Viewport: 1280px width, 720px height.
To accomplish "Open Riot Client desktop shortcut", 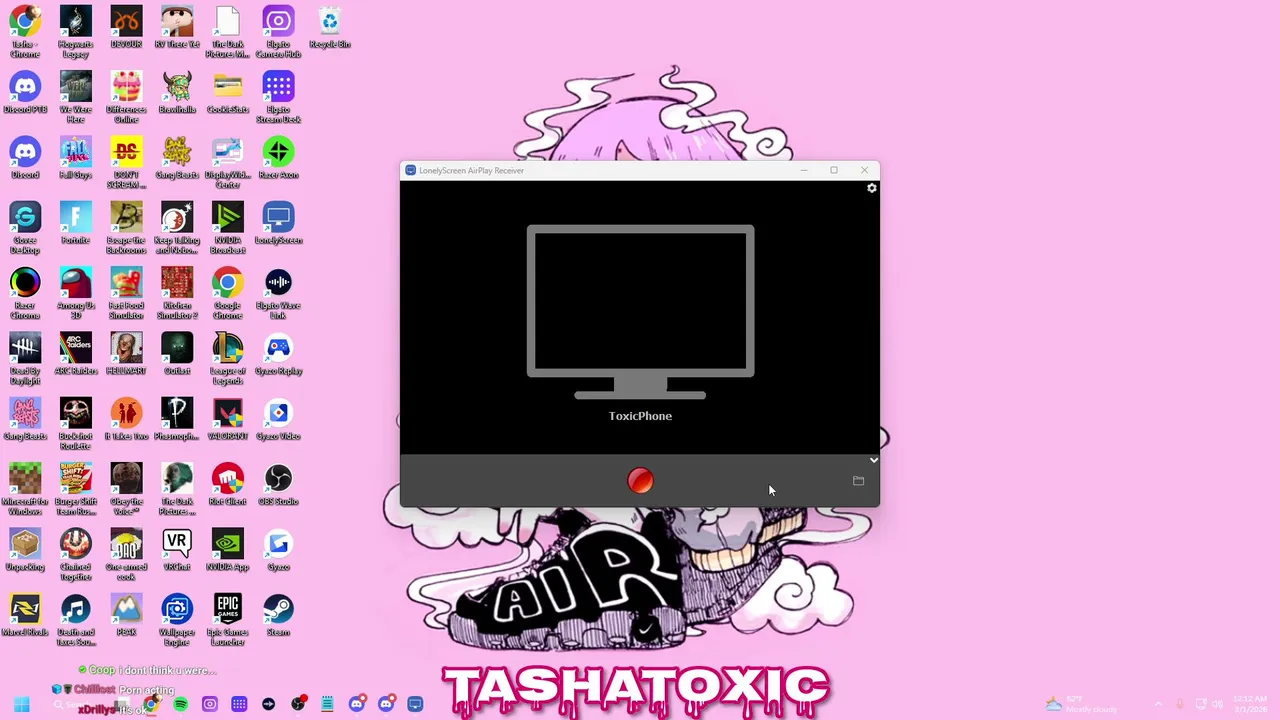I will (x=228, y=485).
